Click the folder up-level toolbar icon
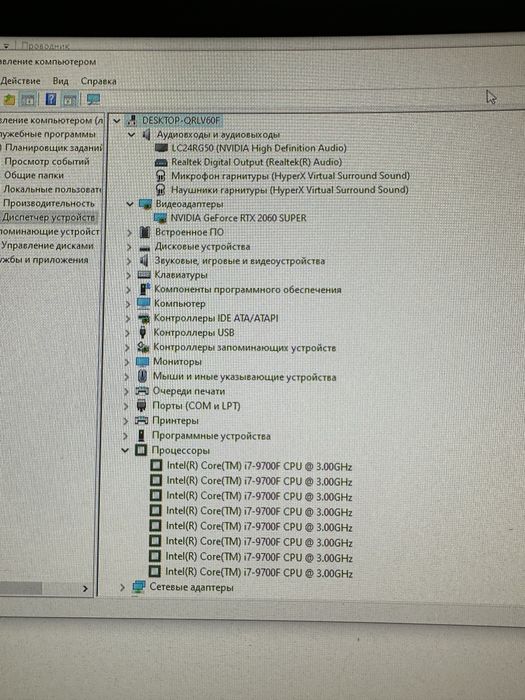Viewport: 525px width, 700px height. coord(9,100)
